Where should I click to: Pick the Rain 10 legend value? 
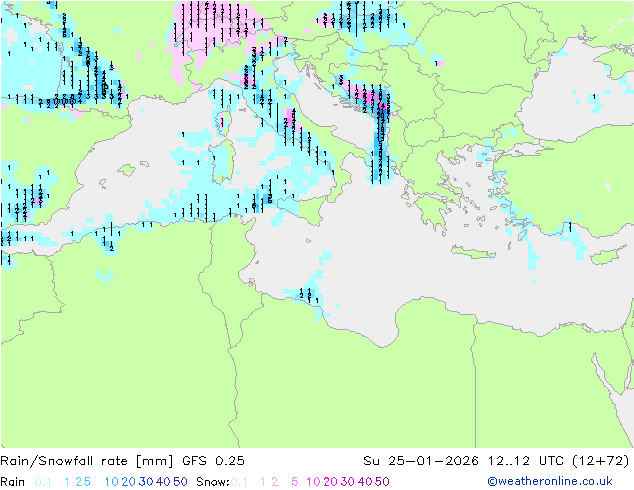[112, 482]
